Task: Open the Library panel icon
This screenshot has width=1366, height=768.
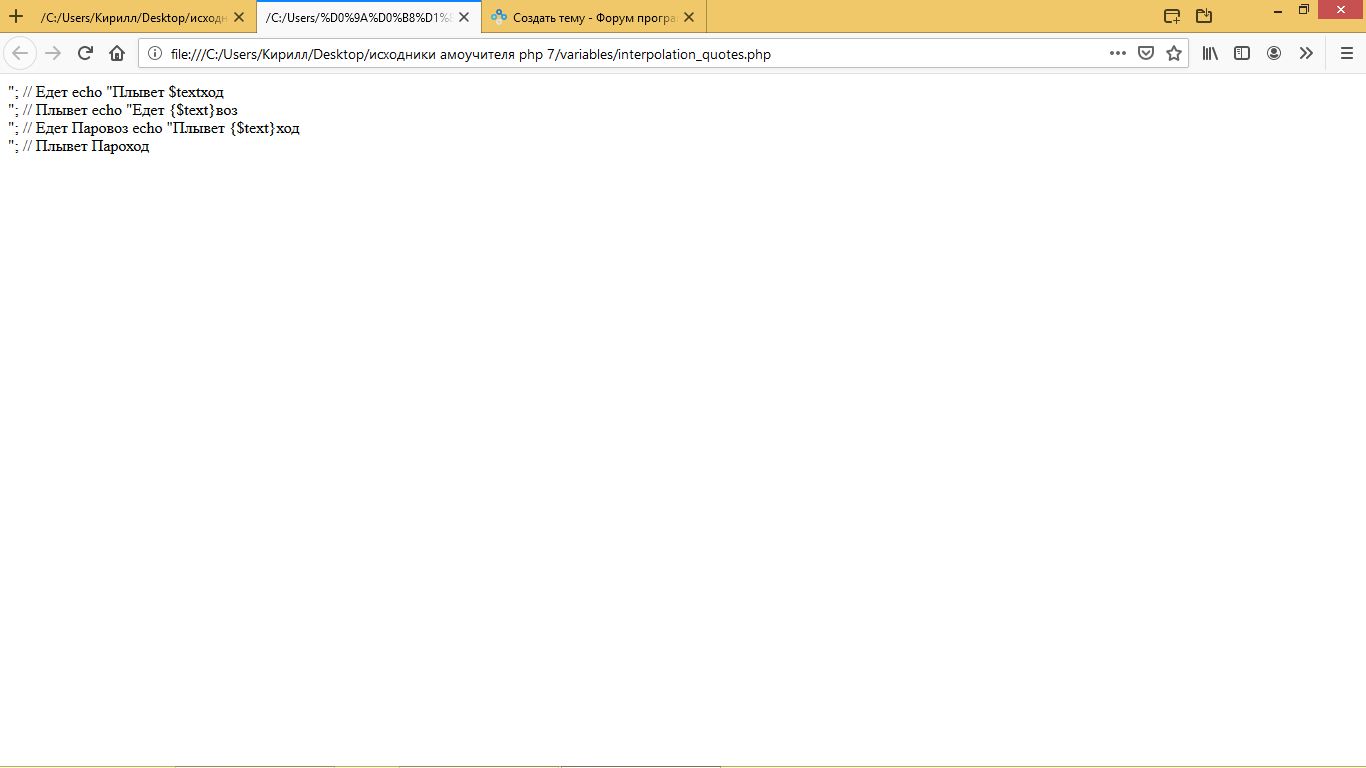Action: [x=1210, y=53]
